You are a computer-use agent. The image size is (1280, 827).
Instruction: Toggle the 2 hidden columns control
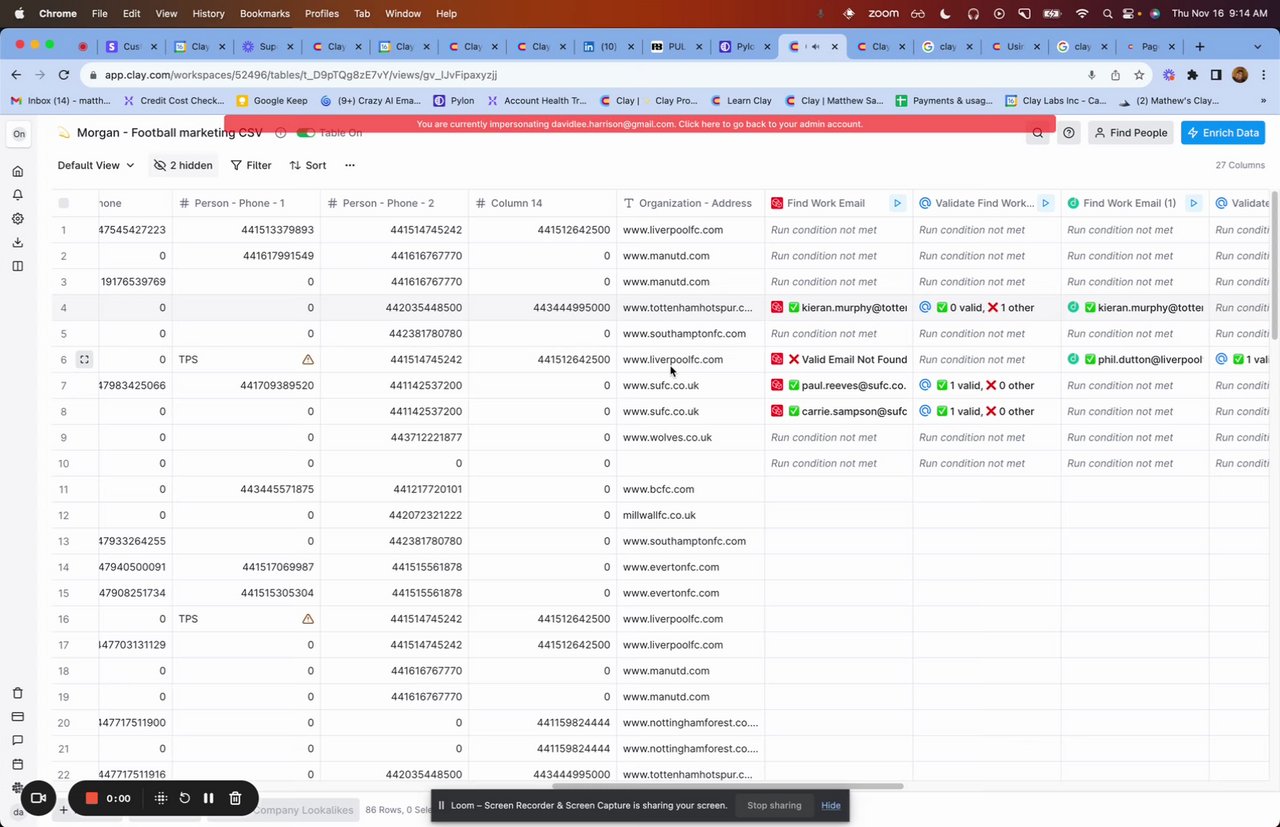(x=183, y=165)
